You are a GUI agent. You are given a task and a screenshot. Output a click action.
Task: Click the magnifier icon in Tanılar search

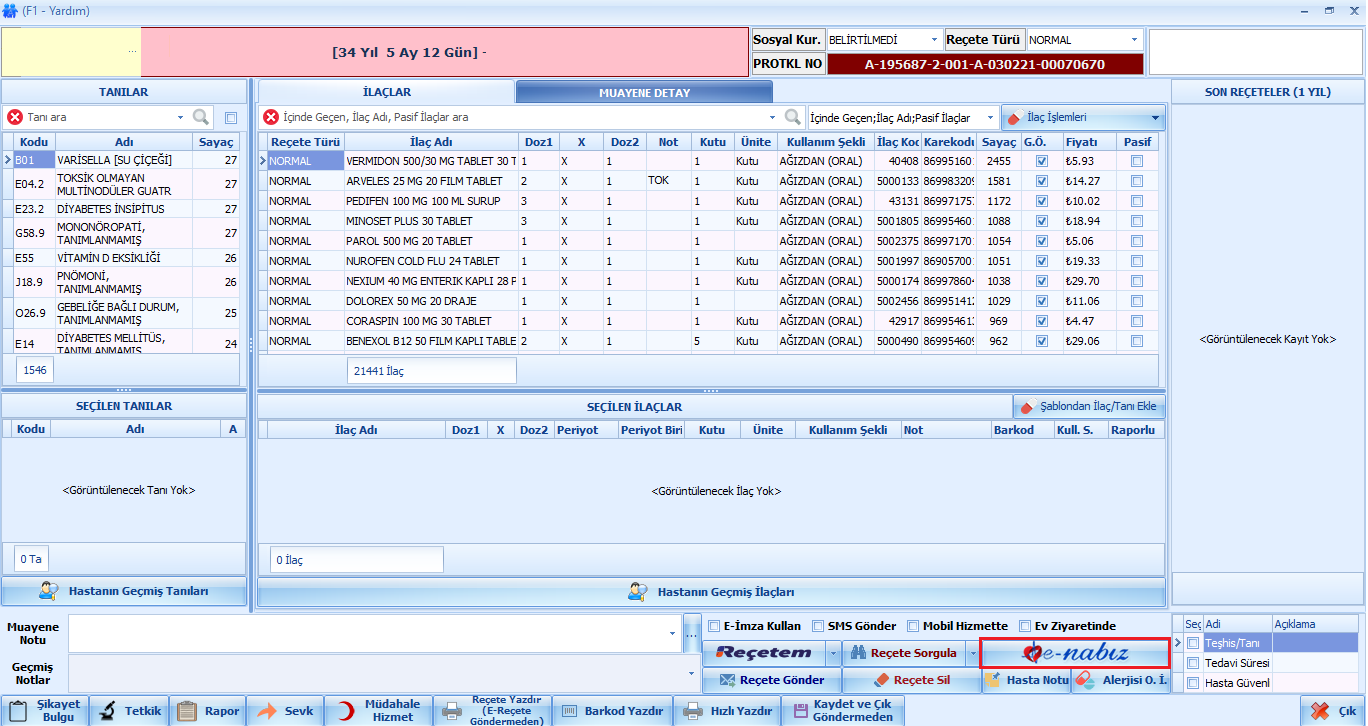point(201,117)
